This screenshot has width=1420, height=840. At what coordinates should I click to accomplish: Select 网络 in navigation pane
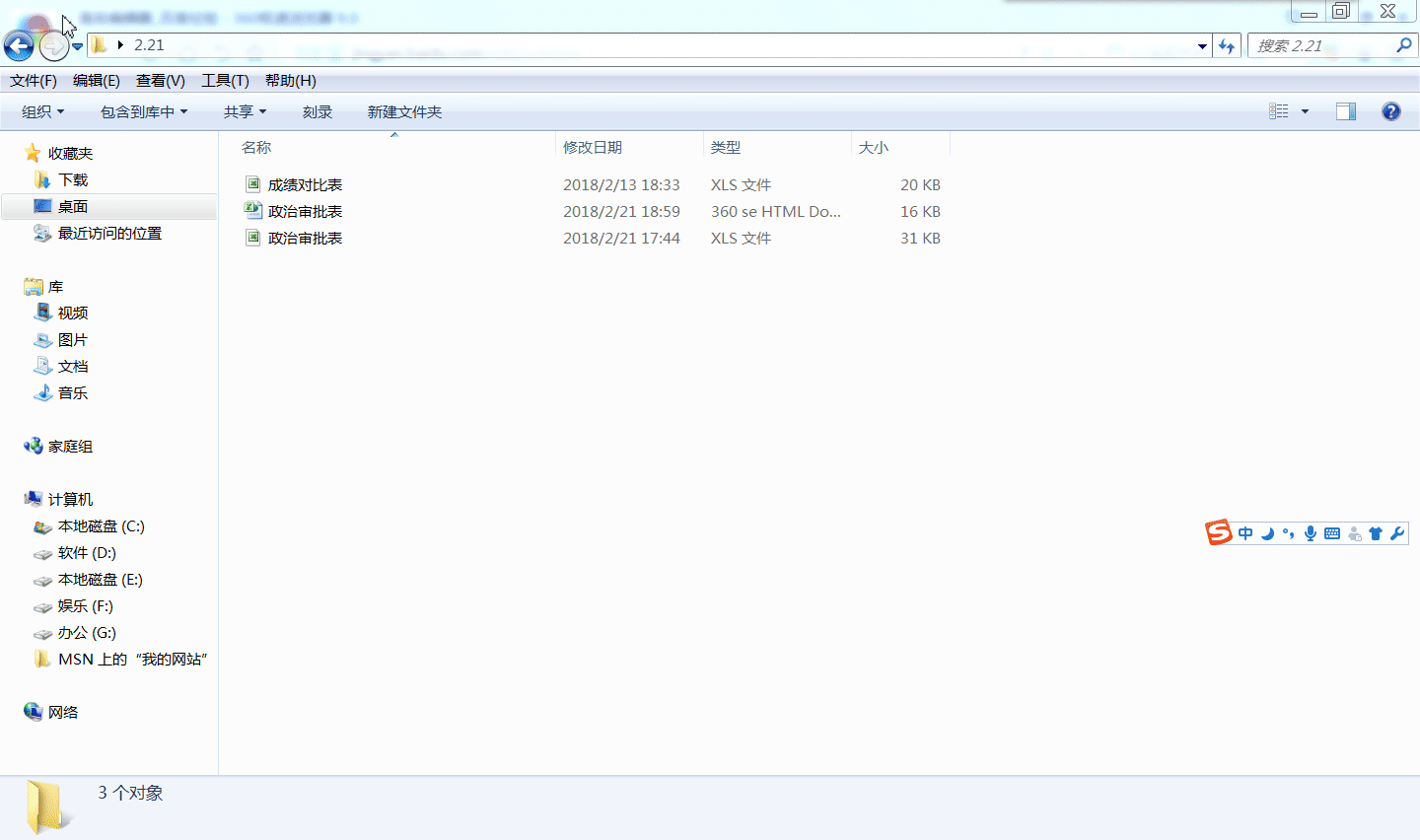pyautogui.click(x=63, y=713)
